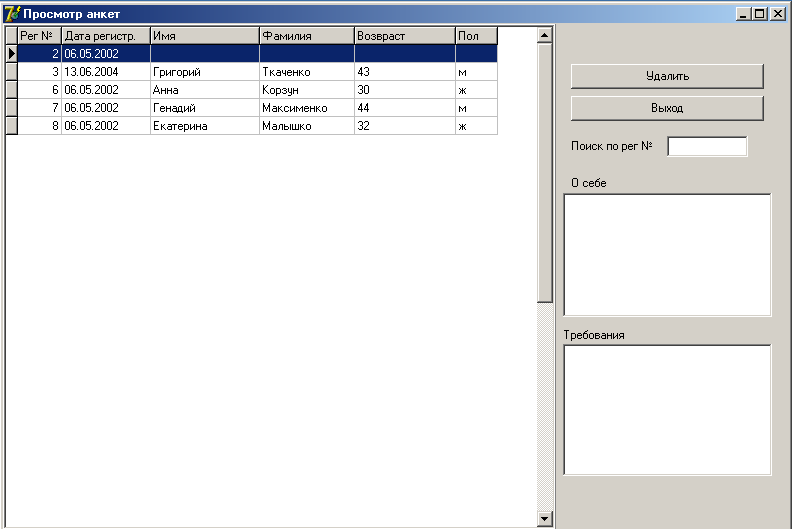Click the Рег № column header
792x529 pixels.
pyautogui.click(x=39, y=36)
